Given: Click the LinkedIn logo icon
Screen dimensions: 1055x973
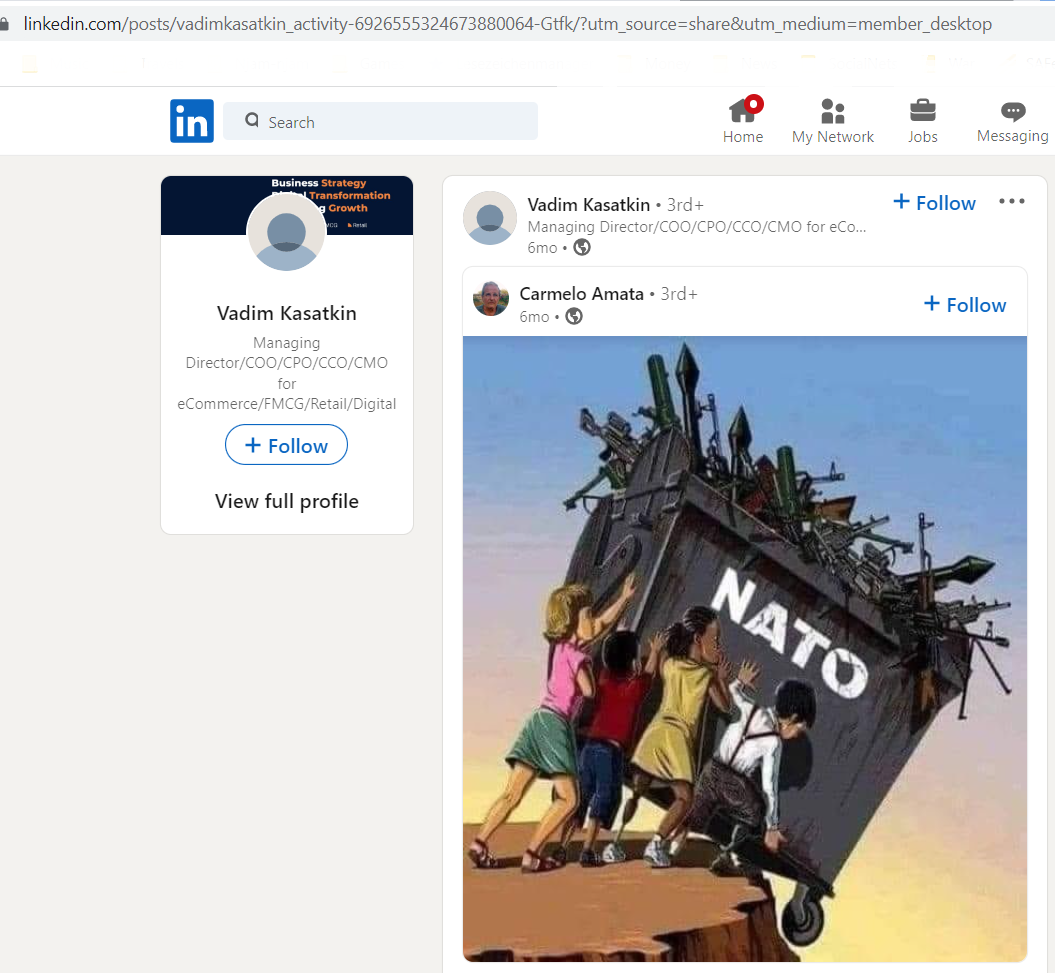Looking at the screenshot, I should (192, 121).
